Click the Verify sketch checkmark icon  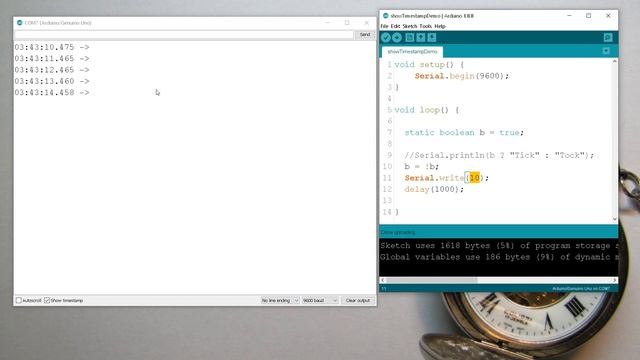point(386,38)
